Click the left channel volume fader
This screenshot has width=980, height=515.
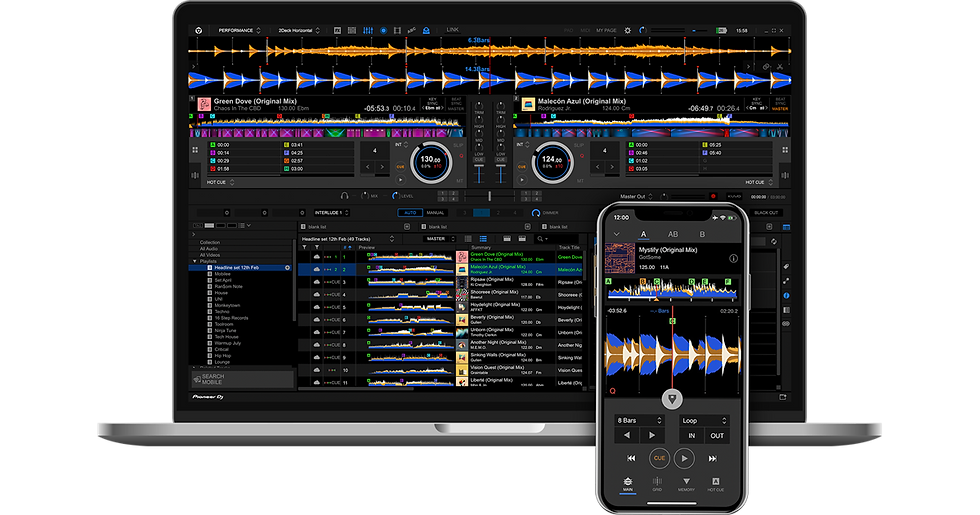pos(479,174)
